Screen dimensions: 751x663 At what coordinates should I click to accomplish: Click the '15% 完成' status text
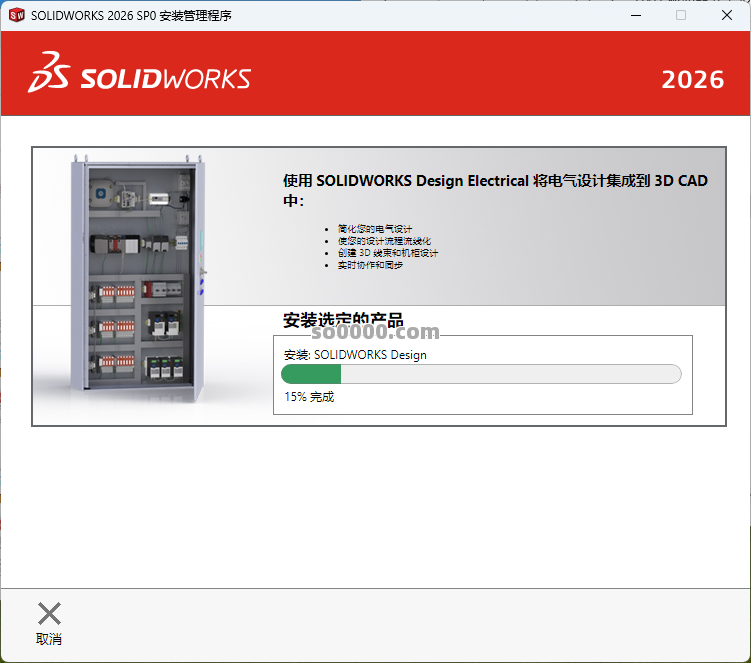(x=309, y=397)
